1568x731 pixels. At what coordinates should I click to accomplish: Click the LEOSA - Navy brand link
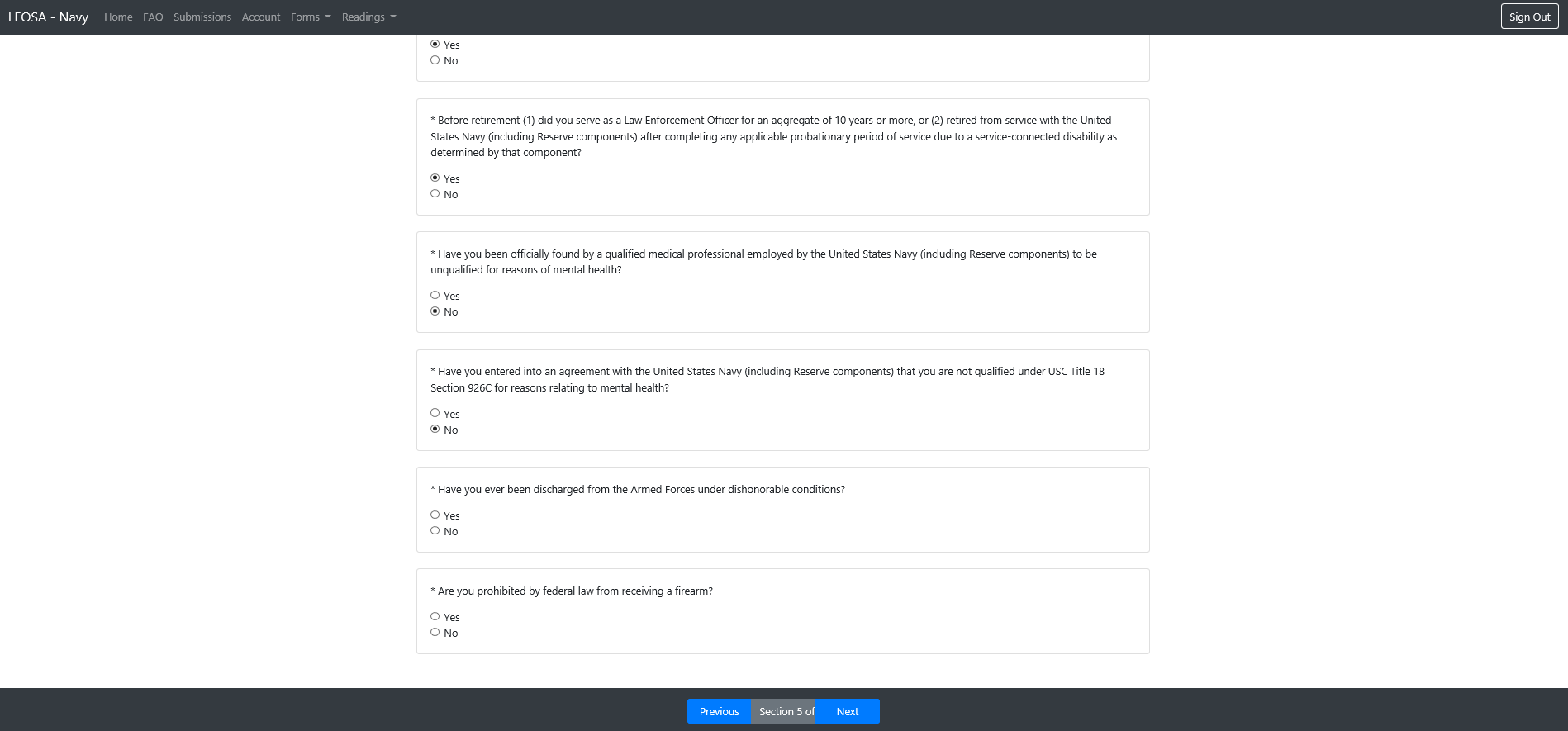pos(48,17)
